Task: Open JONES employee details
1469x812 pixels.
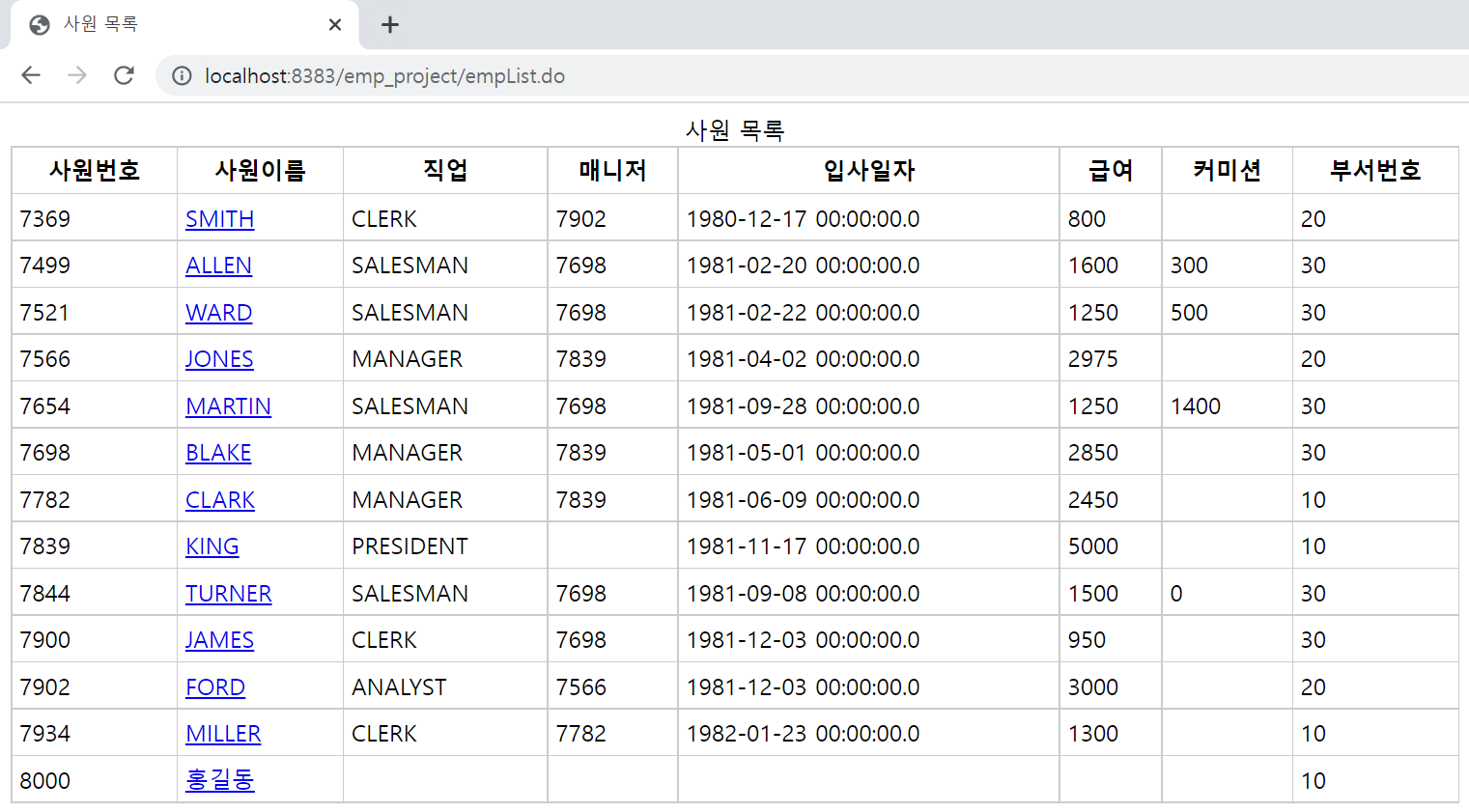Action: 219,358
